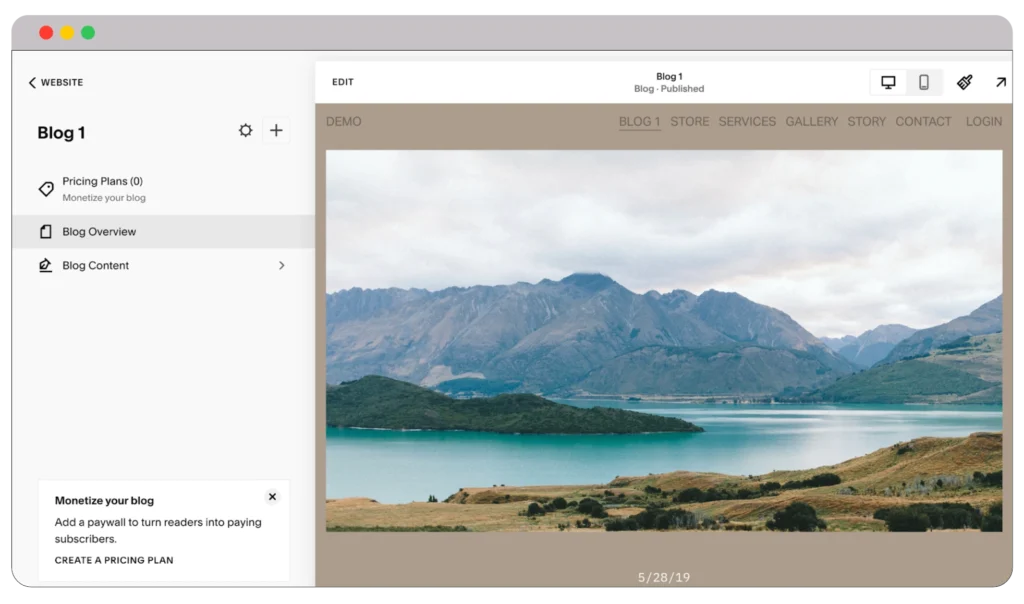Click CREATE A PRICING PLAN
The height and width of the screenshot is (604, 1024).
113,560
